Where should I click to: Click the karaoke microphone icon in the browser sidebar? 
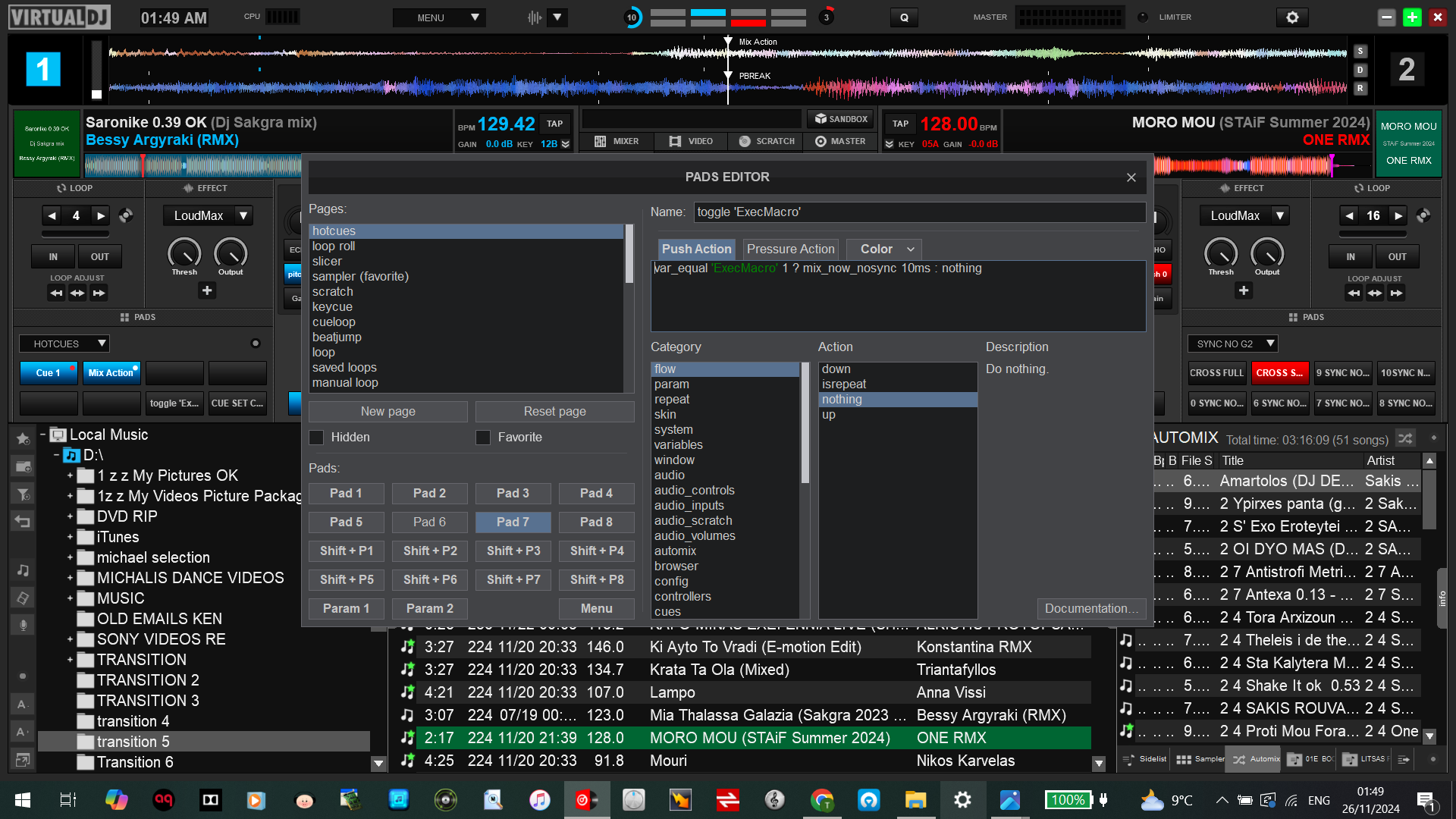coord(23,625)
